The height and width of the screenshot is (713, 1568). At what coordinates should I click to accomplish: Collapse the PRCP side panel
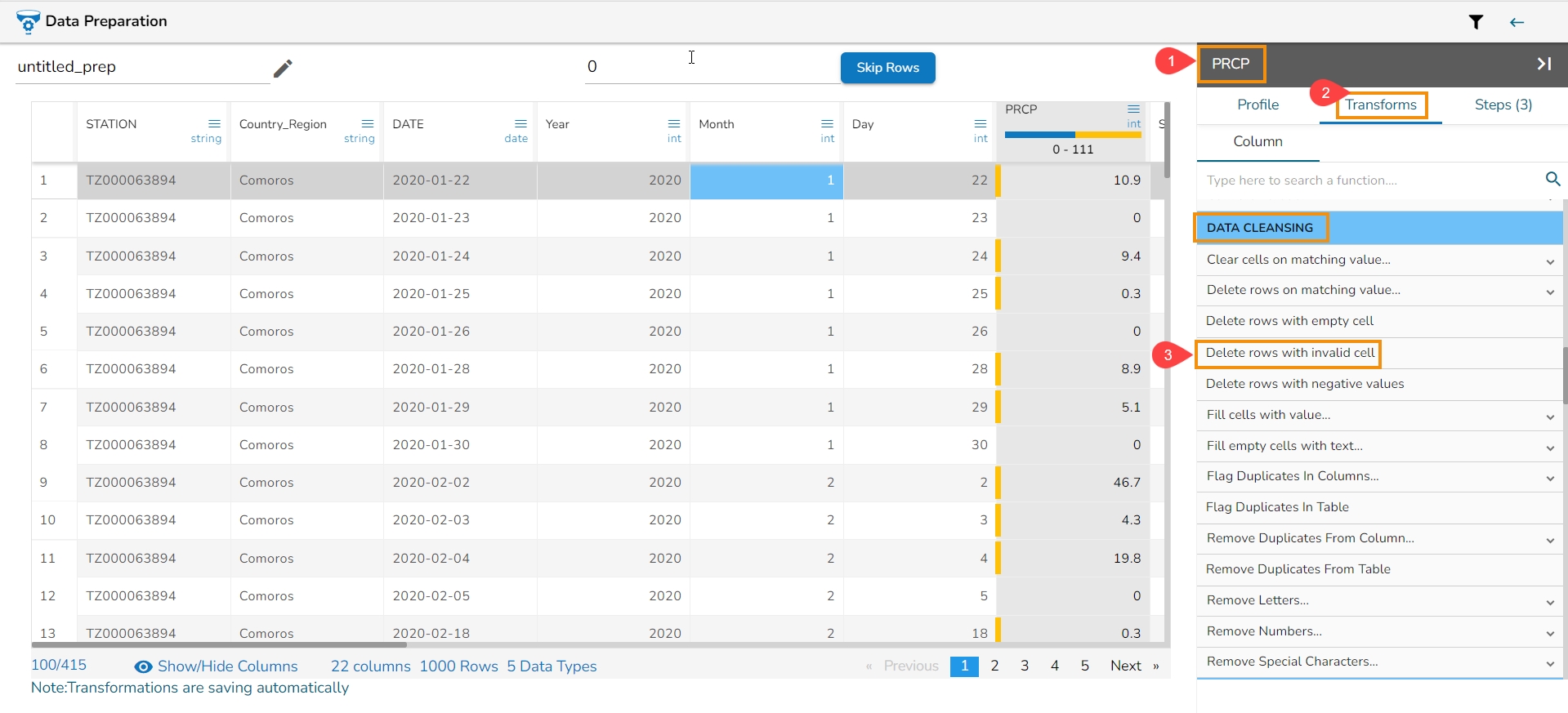click(x=1543, y=64)
